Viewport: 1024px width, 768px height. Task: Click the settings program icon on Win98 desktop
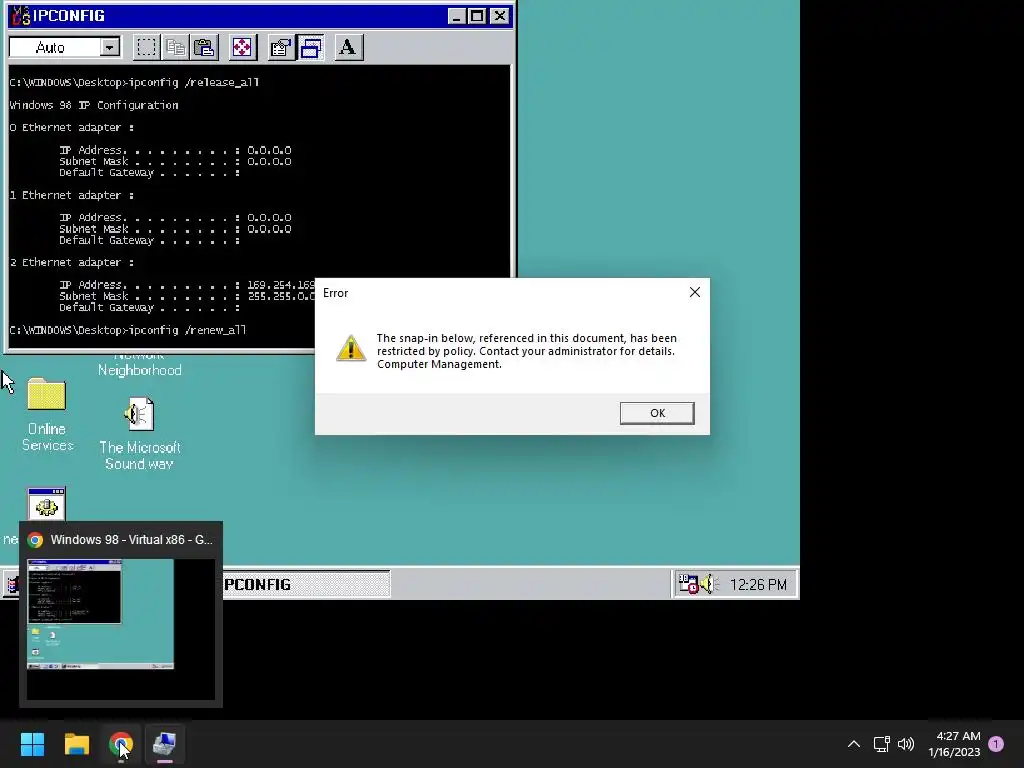click(46, 504)
